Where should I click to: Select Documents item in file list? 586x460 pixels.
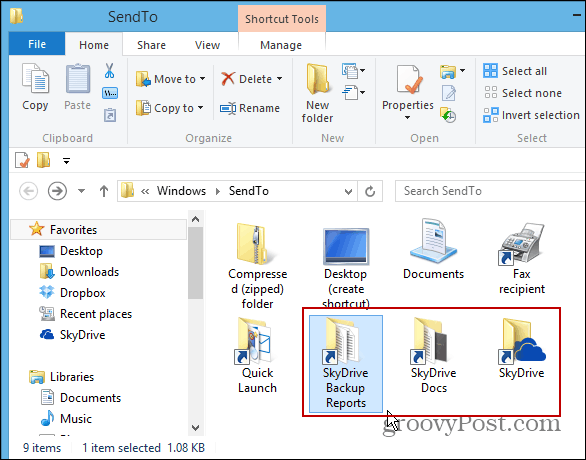point(434,249)
